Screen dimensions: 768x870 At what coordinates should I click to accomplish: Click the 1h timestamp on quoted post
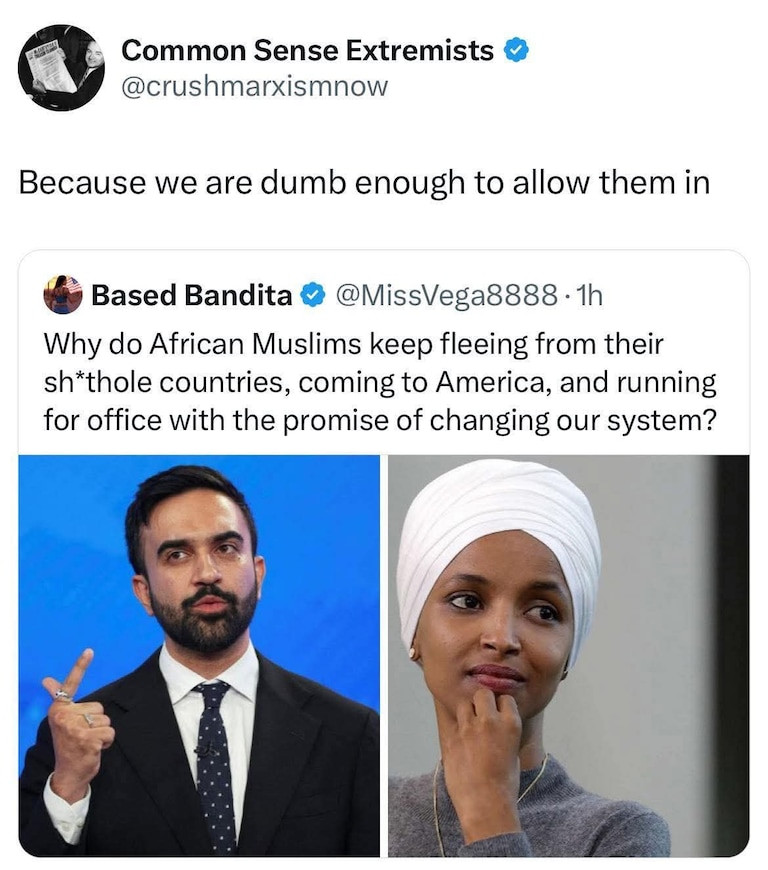(589, 295)
